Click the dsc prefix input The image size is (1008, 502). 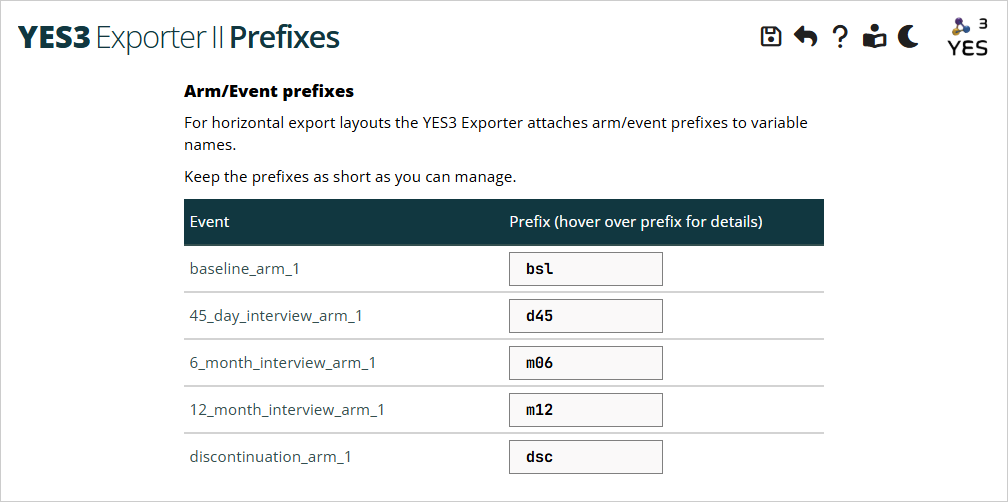click(x=585, y=457)
